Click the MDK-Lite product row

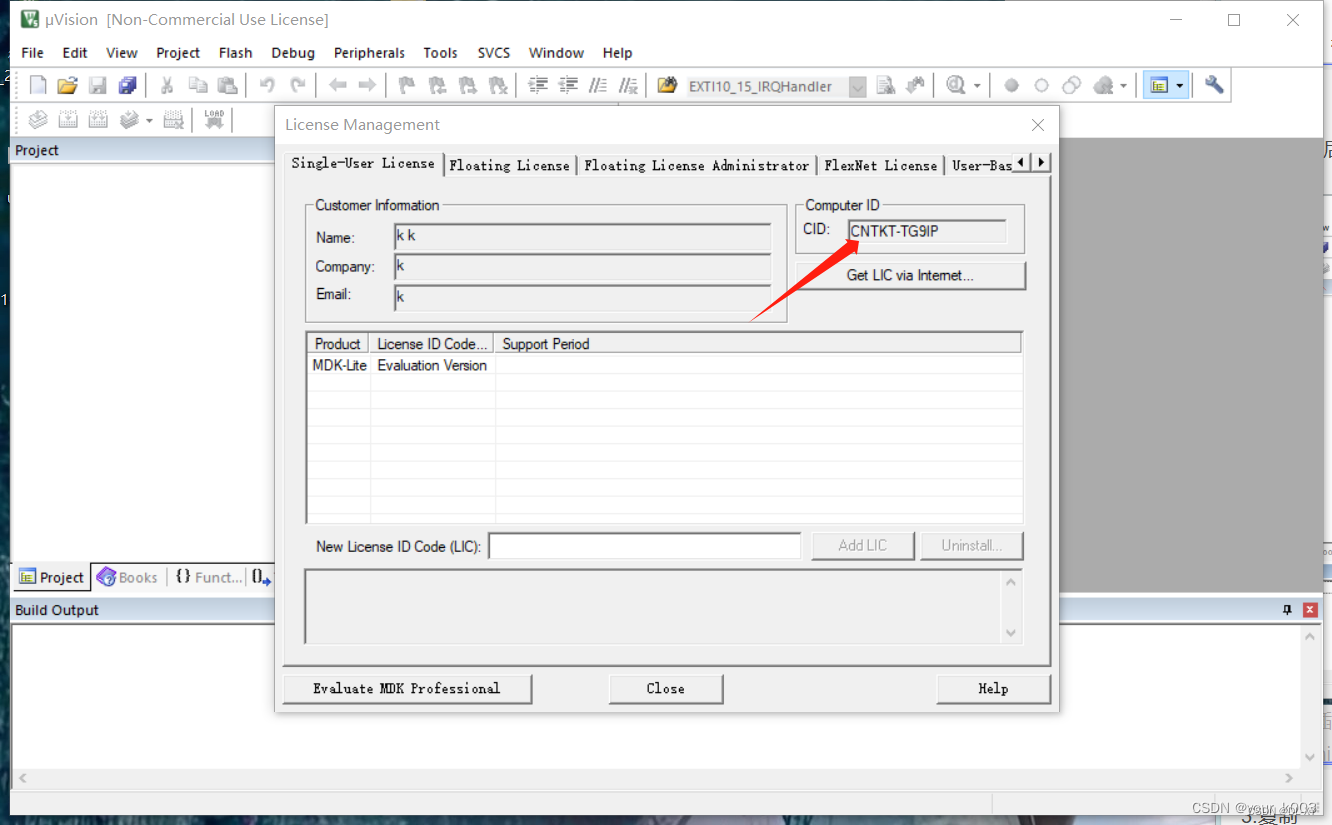[665, 366]
